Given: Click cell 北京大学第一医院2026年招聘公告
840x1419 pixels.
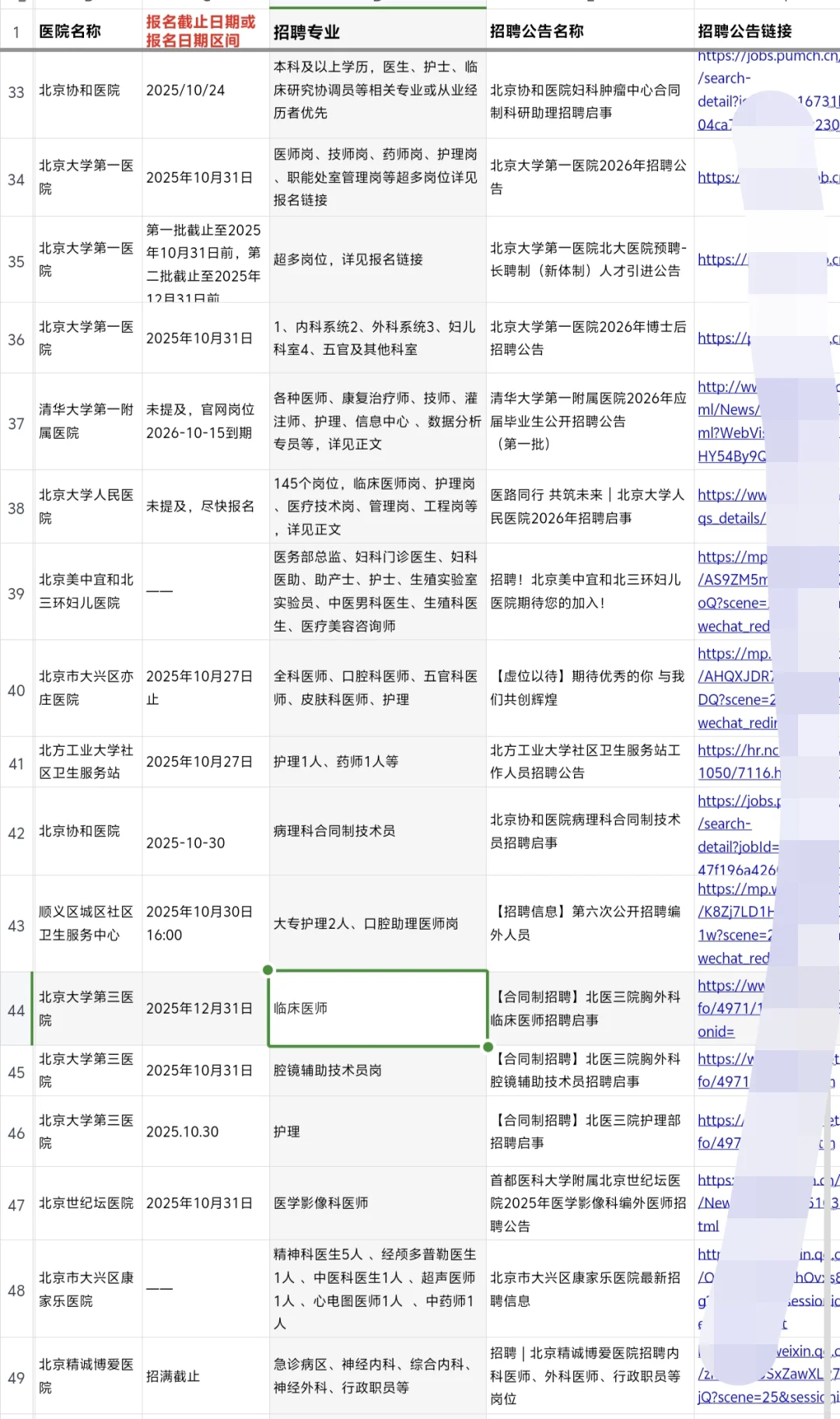Looking at the screenshot, I should click(588, 177).
